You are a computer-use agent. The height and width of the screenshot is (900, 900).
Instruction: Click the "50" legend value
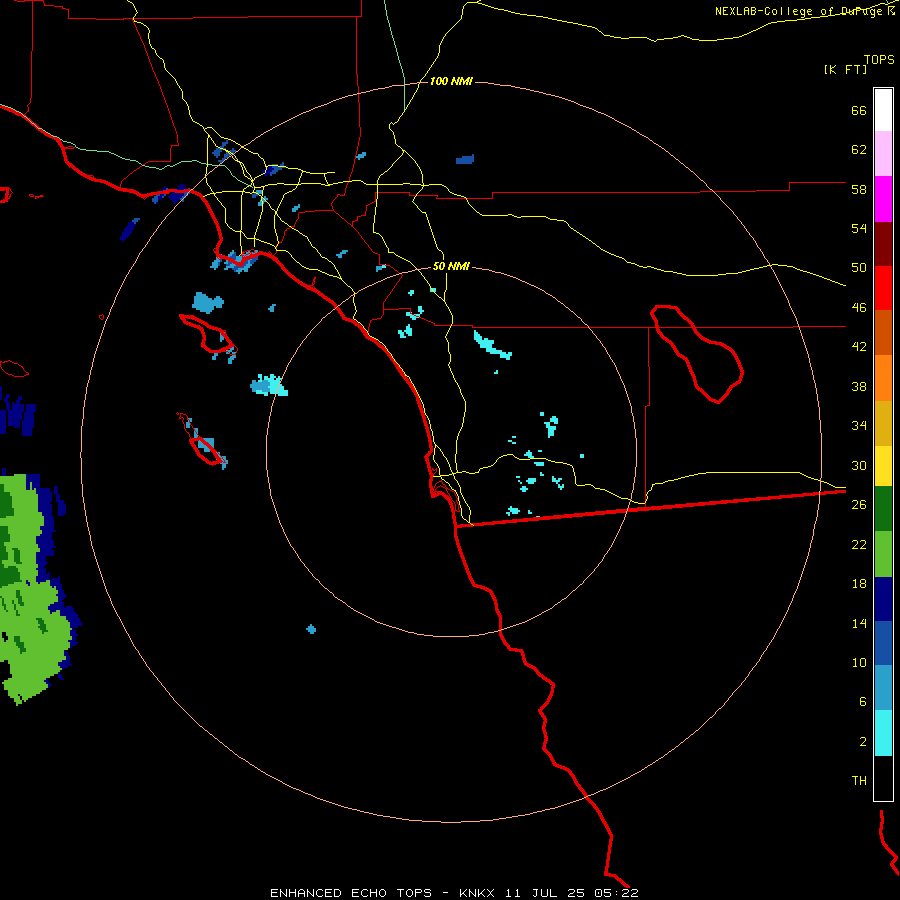pos(859,267)
